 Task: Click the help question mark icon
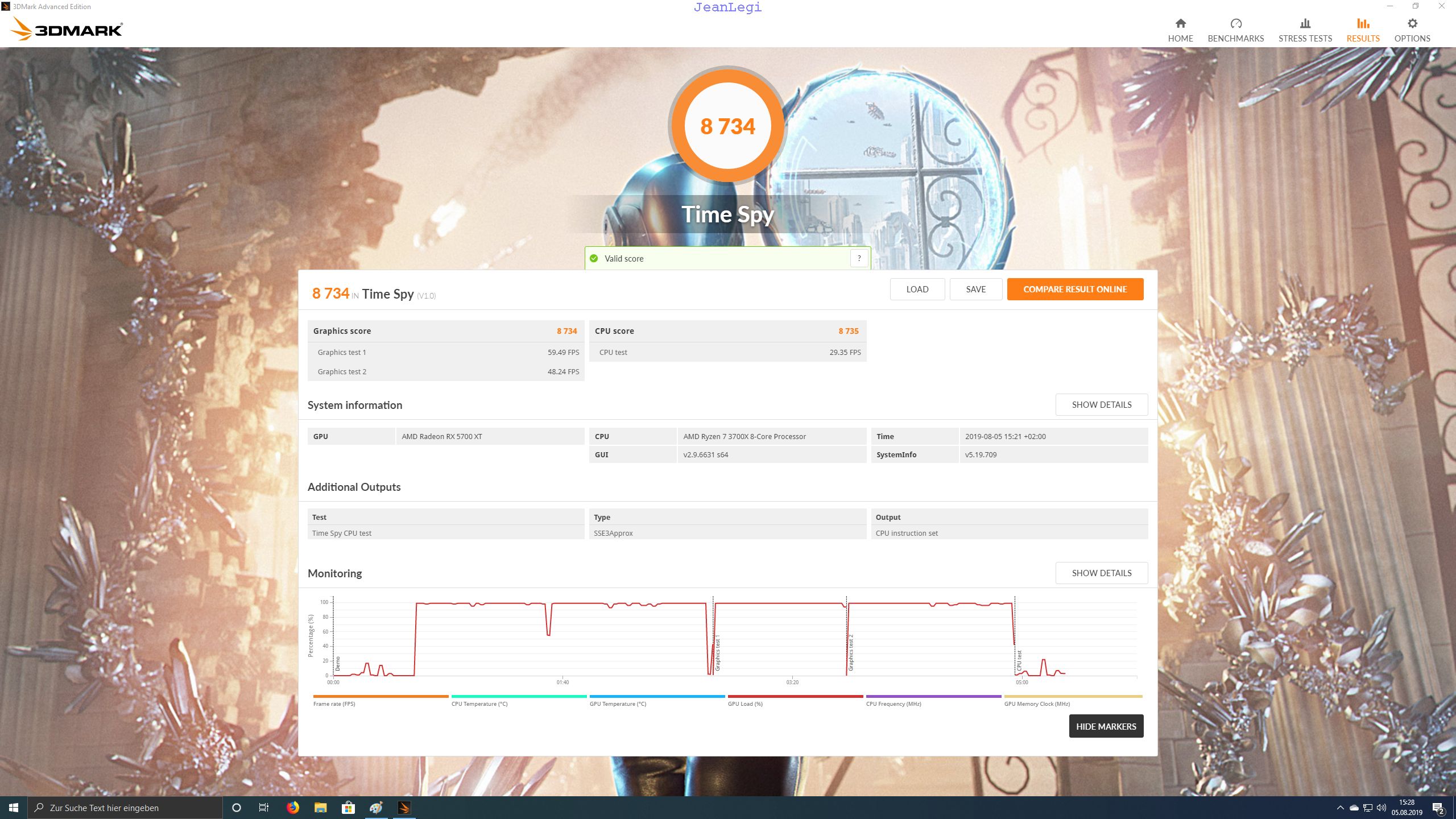point(859,258)
